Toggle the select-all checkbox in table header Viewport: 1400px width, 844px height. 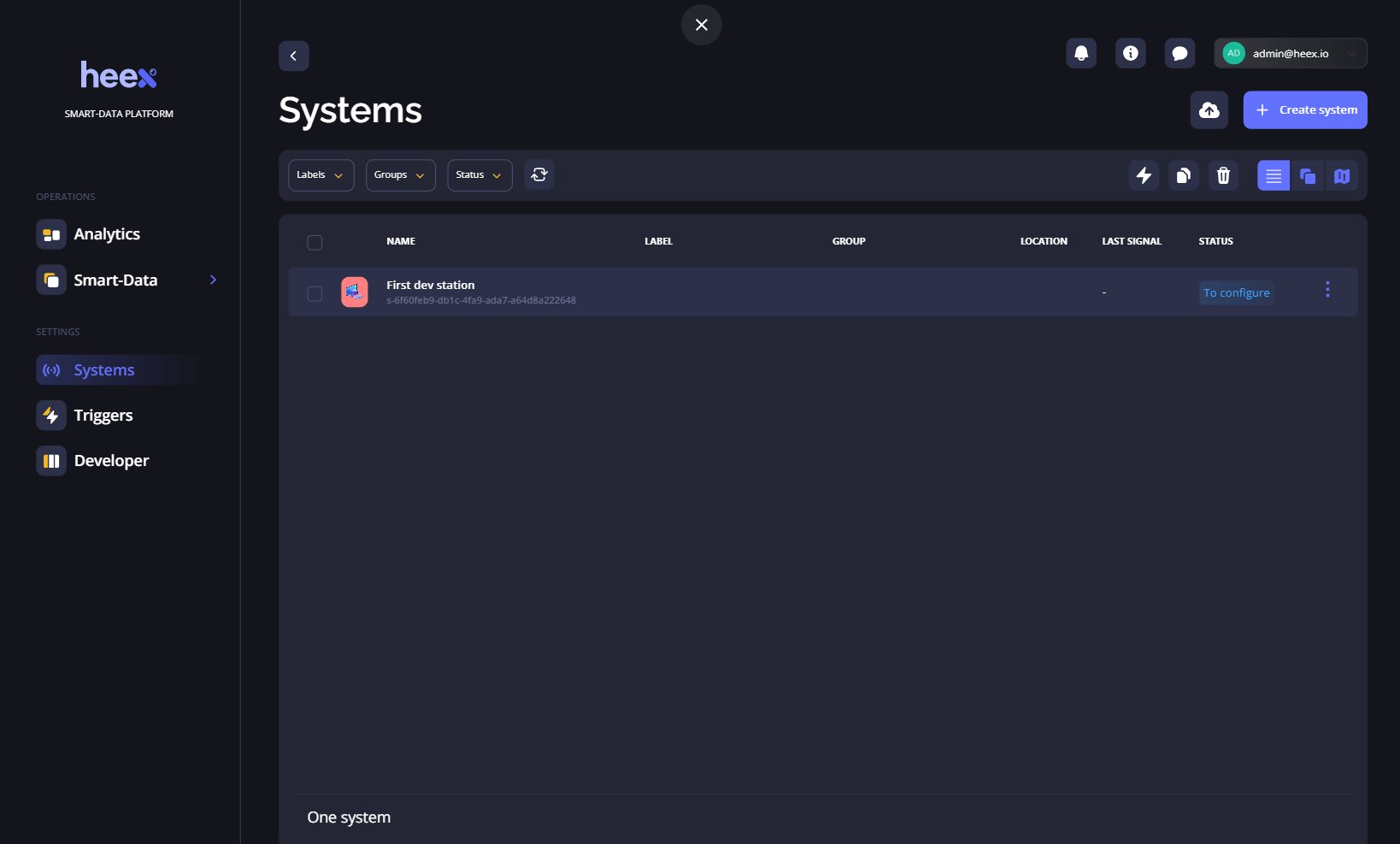(x=314, y=242)
